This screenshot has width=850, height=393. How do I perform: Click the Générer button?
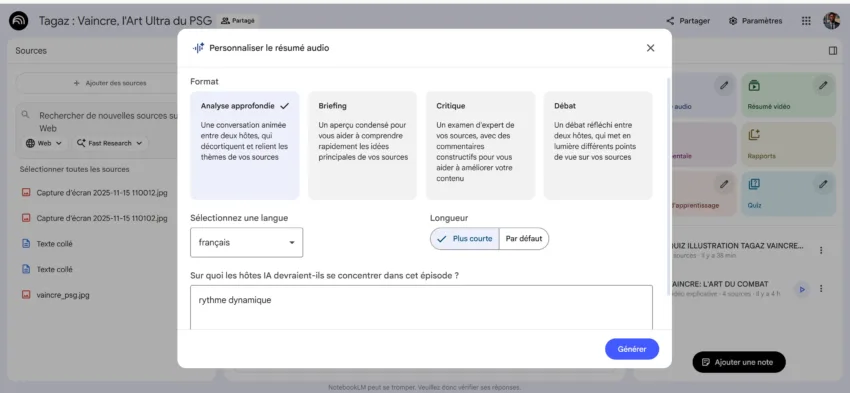(632, 349)
